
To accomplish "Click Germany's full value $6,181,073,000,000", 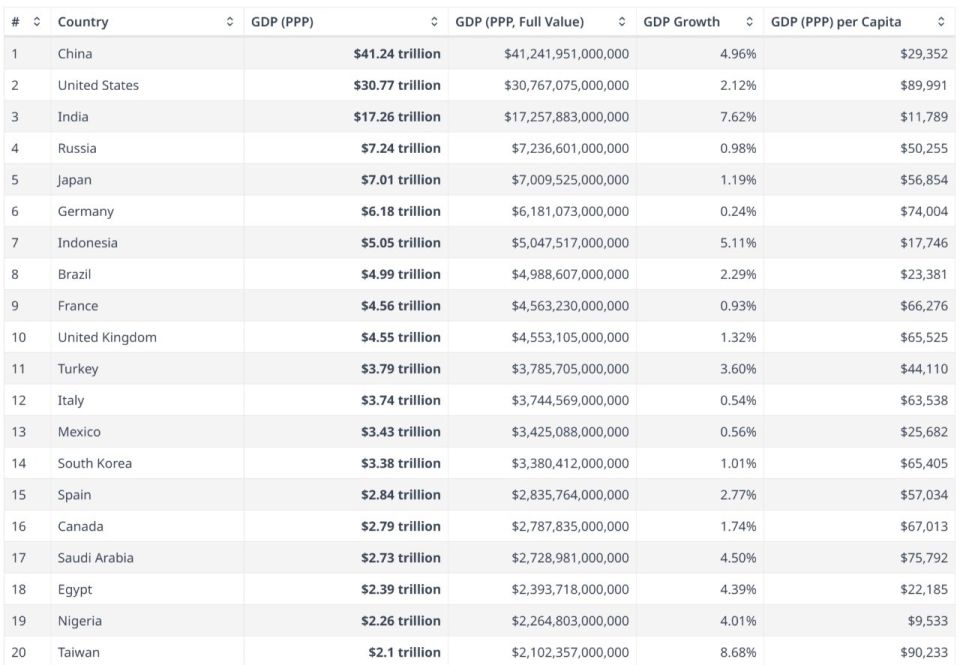I will [x=567, y=211].
